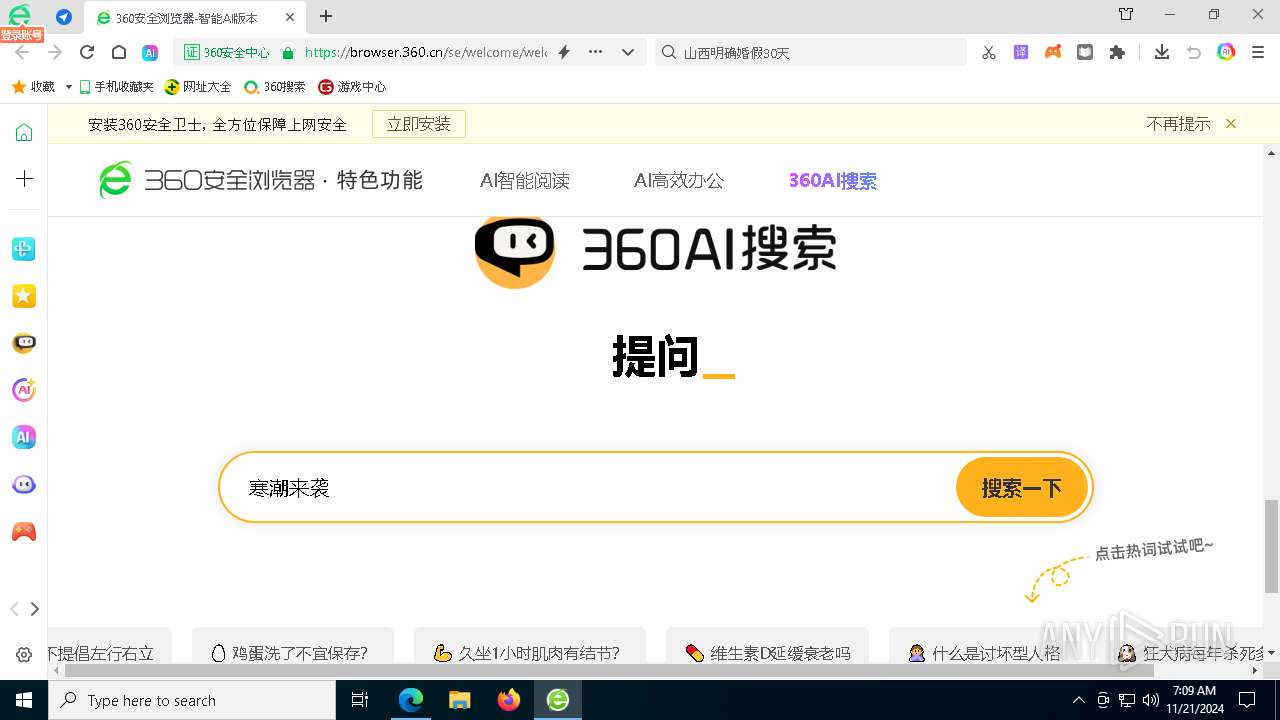Open 手机收藏夹 bookmark
This screenshot has width=1280, height=720.
116,87
